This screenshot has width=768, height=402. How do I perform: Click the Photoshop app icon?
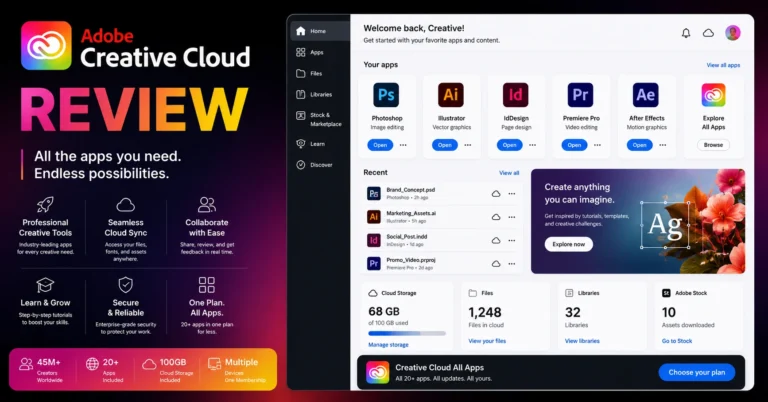click(386, 95)
